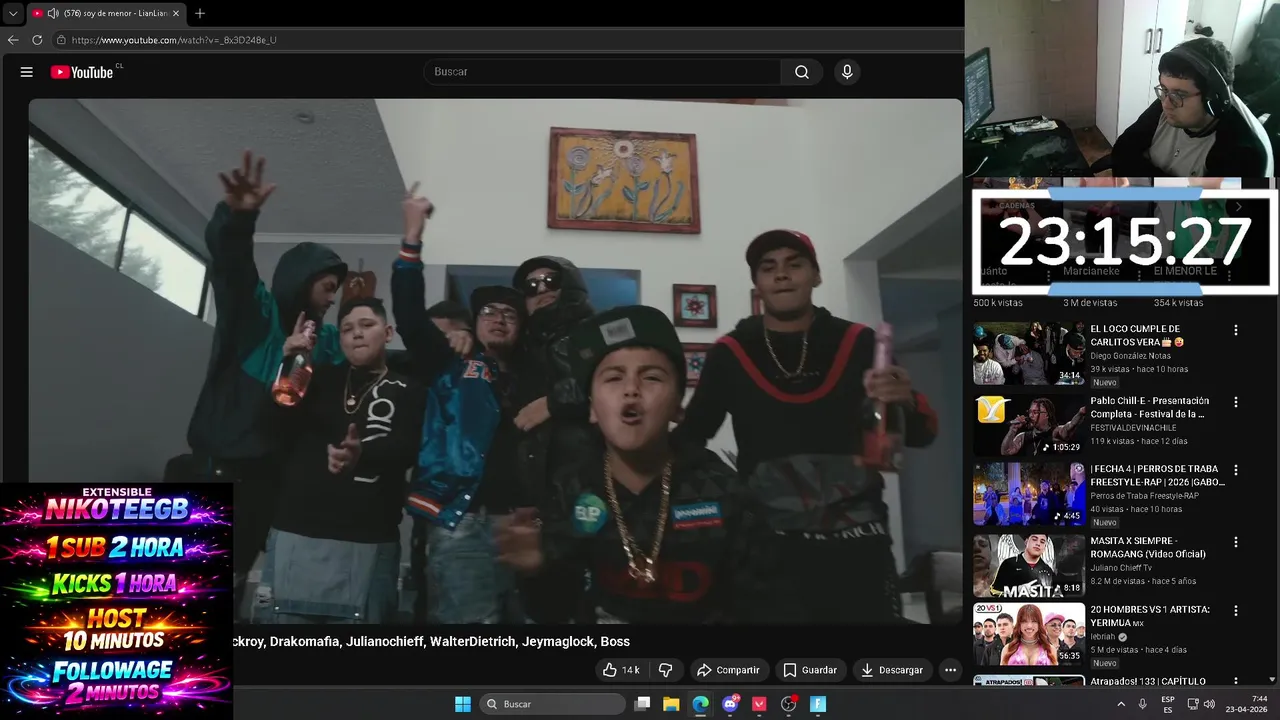Open Task View from the taskbar
This screenshot has width=1280, height=720.
(643, 704)
